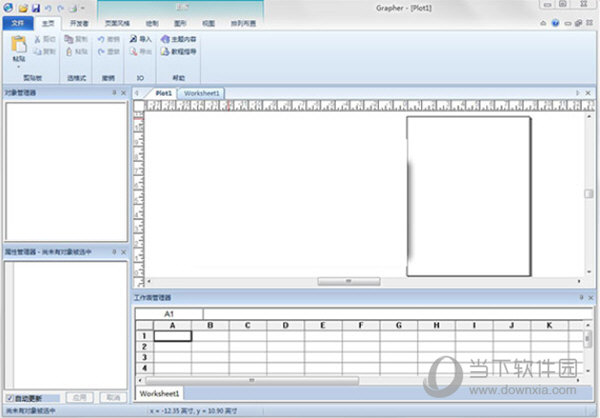Click status bar coordinates x = -12.35
Image resolution: width=600 pixels, height=418 pixels.
pyautogui.click(x=193, y=411)
